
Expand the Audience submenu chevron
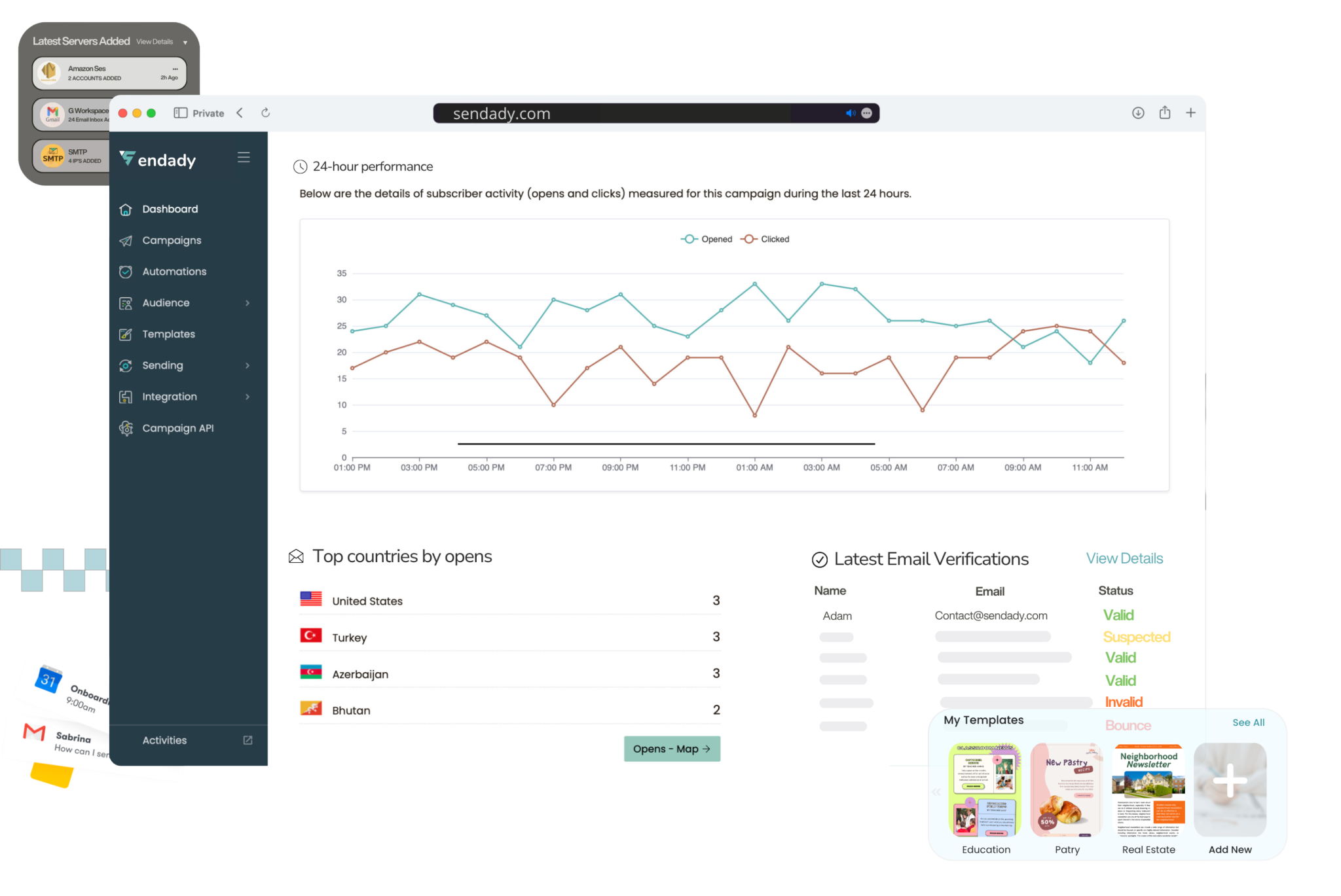point(248,303)
